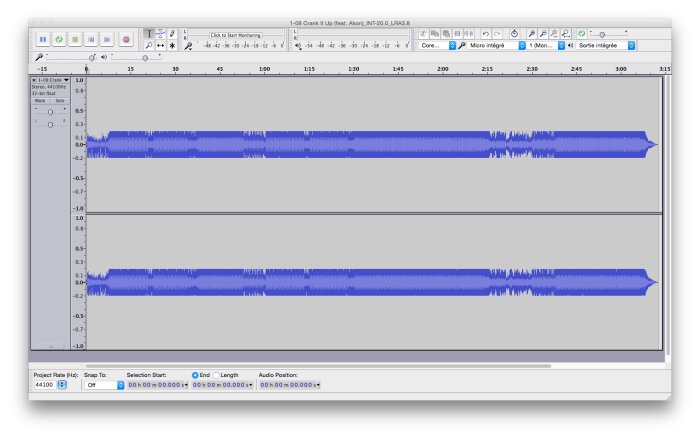This screenshot has width=700, height=439.
Task: Fit selection in window zoom icon
Action: pyautogui.click(x=554, y=33)
